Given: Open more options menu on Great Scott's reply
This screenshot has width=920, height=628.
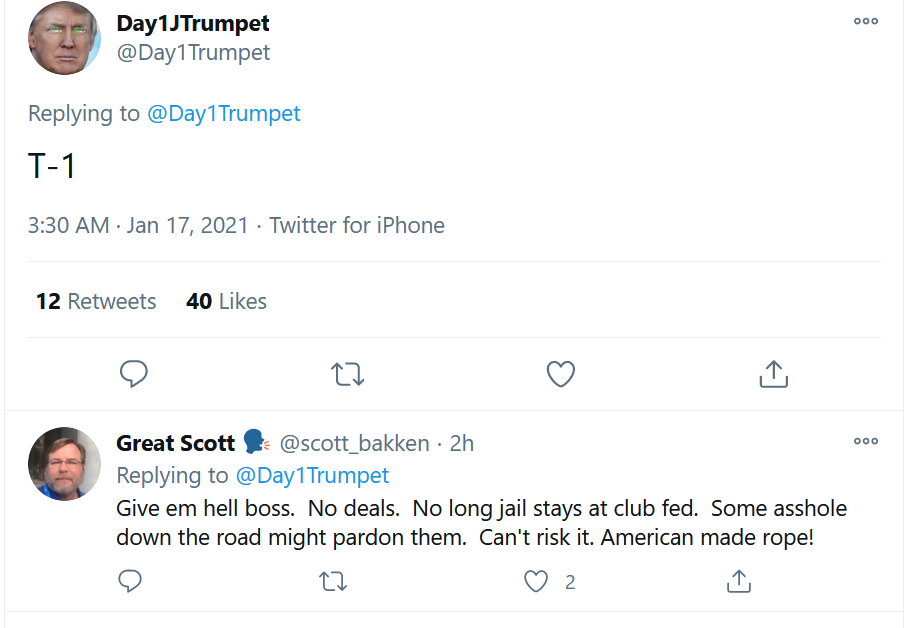Looking at the screenshot, I should pos(865,441).
